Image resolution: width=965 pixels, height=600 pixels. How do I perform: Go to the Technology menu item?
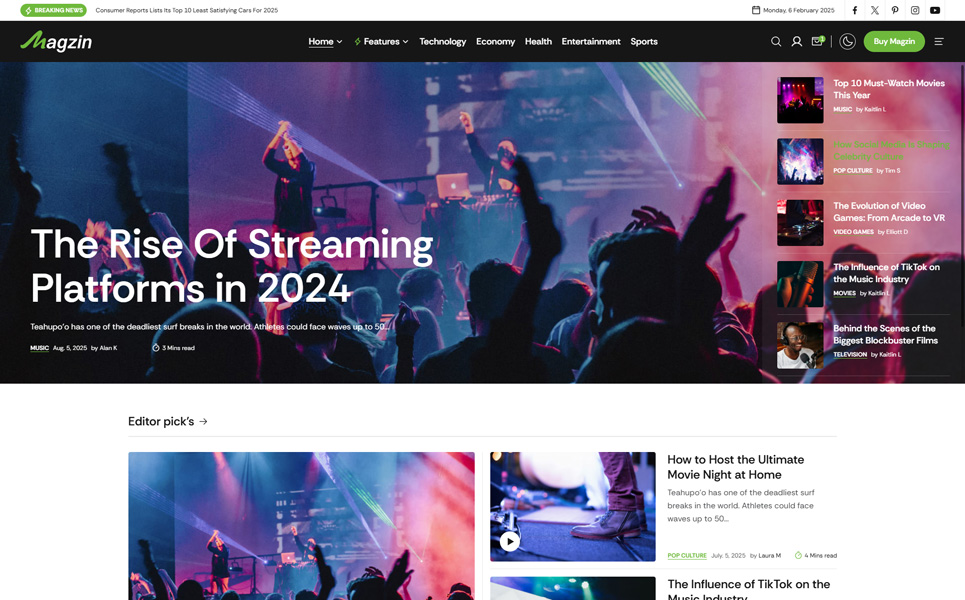pyautogui.click(x=442, y=42)
